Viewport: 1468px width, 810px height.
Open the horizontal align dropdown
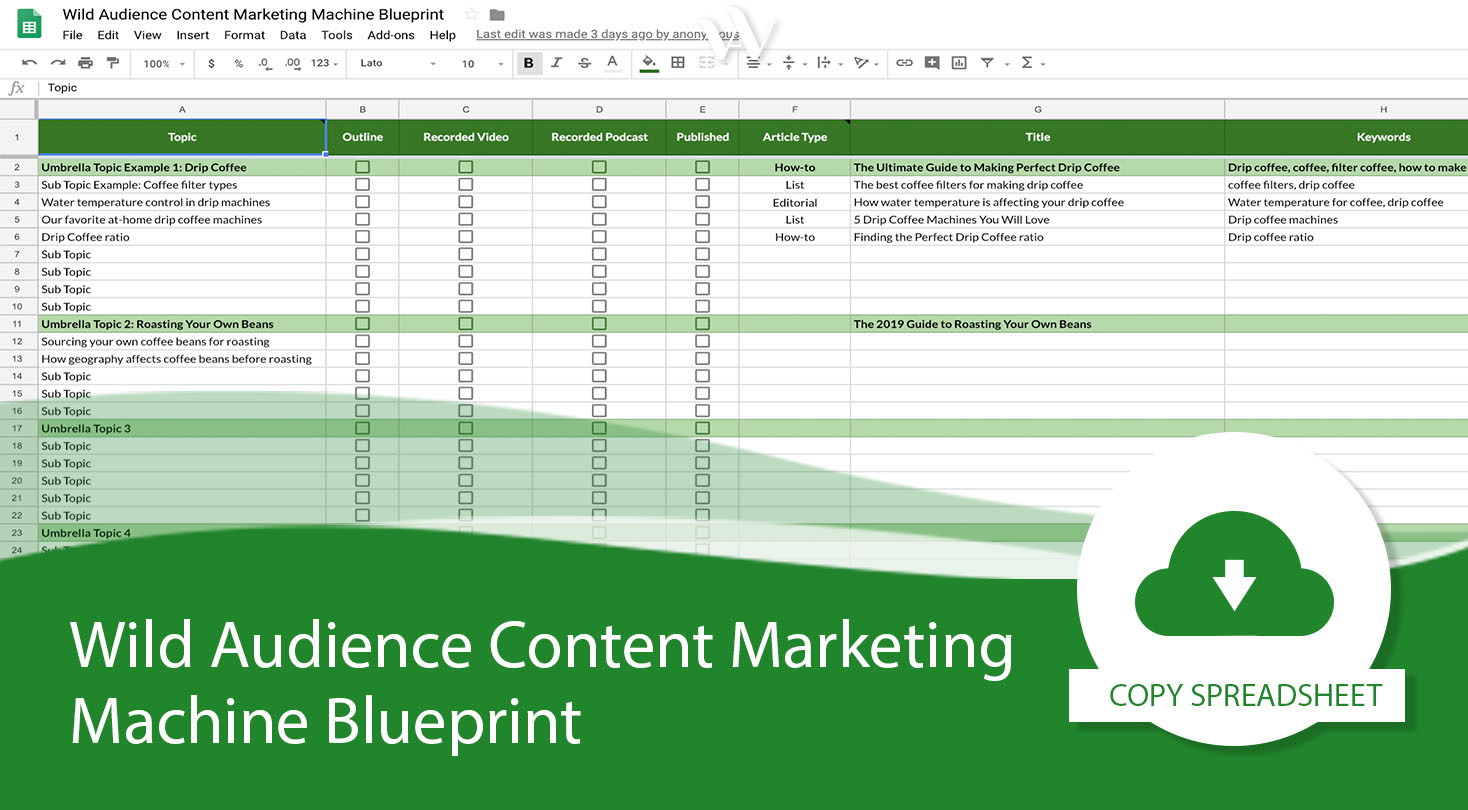click(760, 63)
